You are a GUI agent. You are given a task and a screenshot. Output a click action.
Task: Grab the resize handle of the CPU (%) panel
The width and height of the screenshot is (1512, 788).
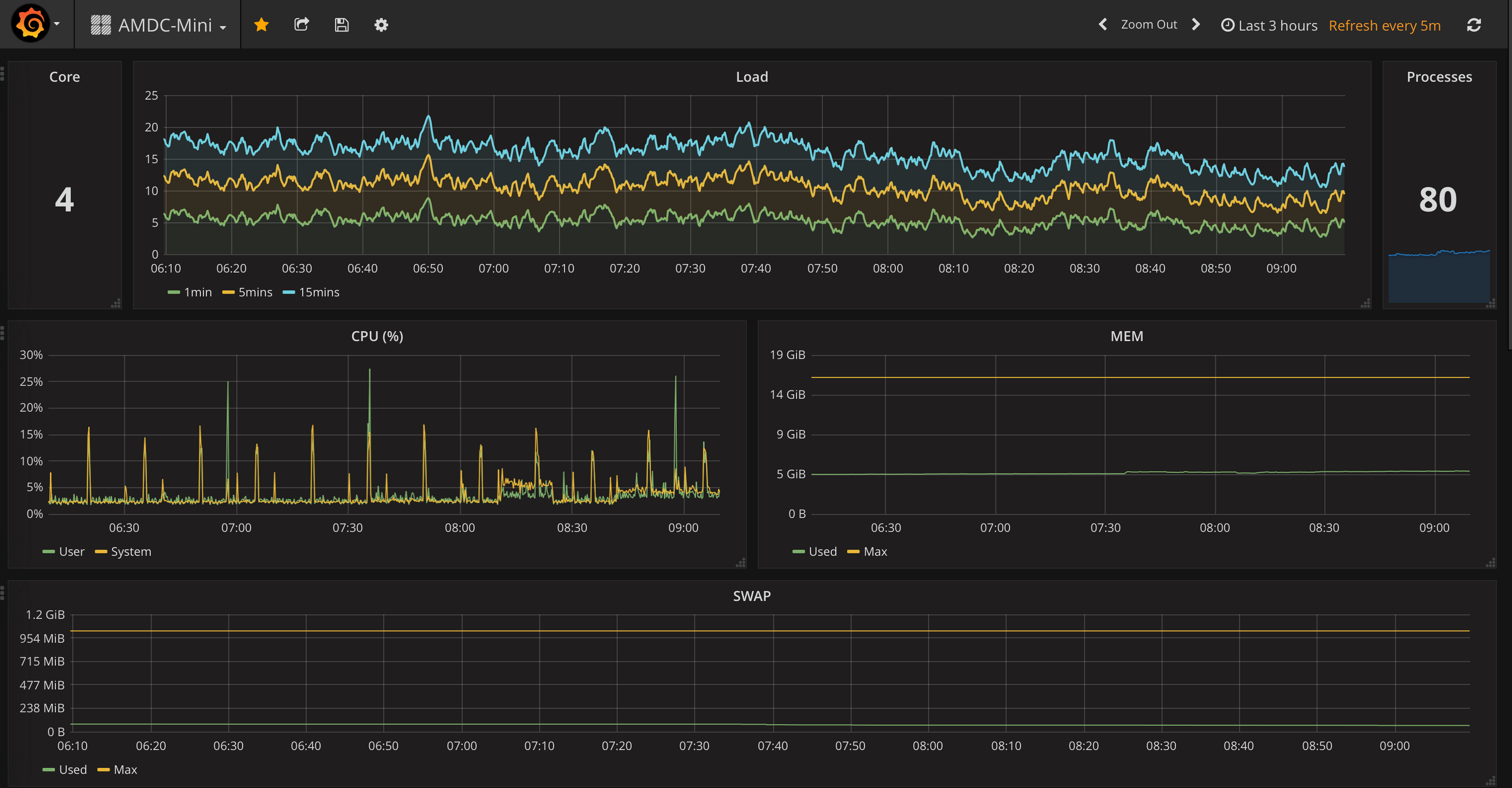pos(741,563)
